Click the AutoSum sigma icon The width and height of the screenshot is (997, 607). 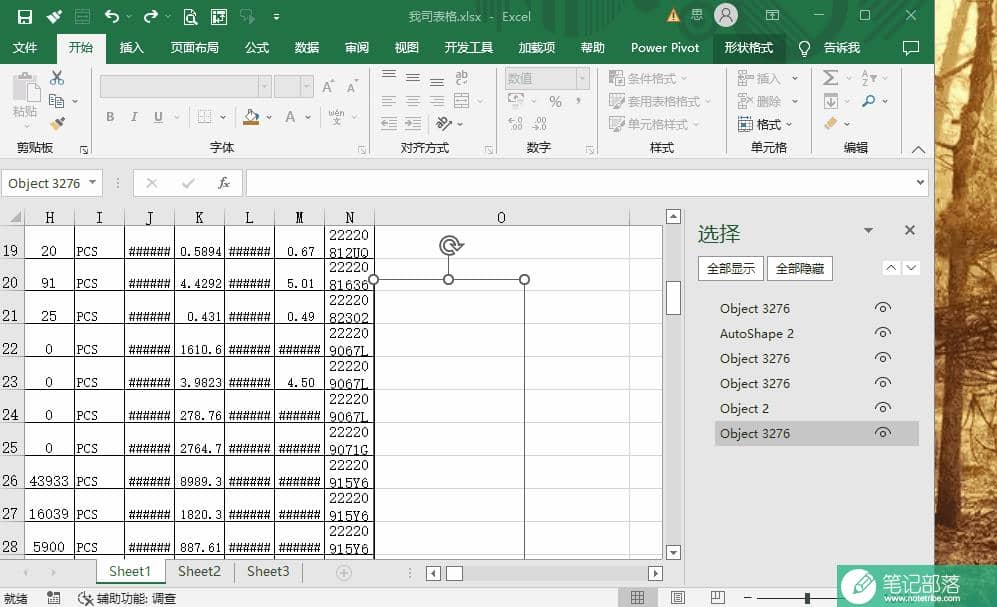click(830, 78)
